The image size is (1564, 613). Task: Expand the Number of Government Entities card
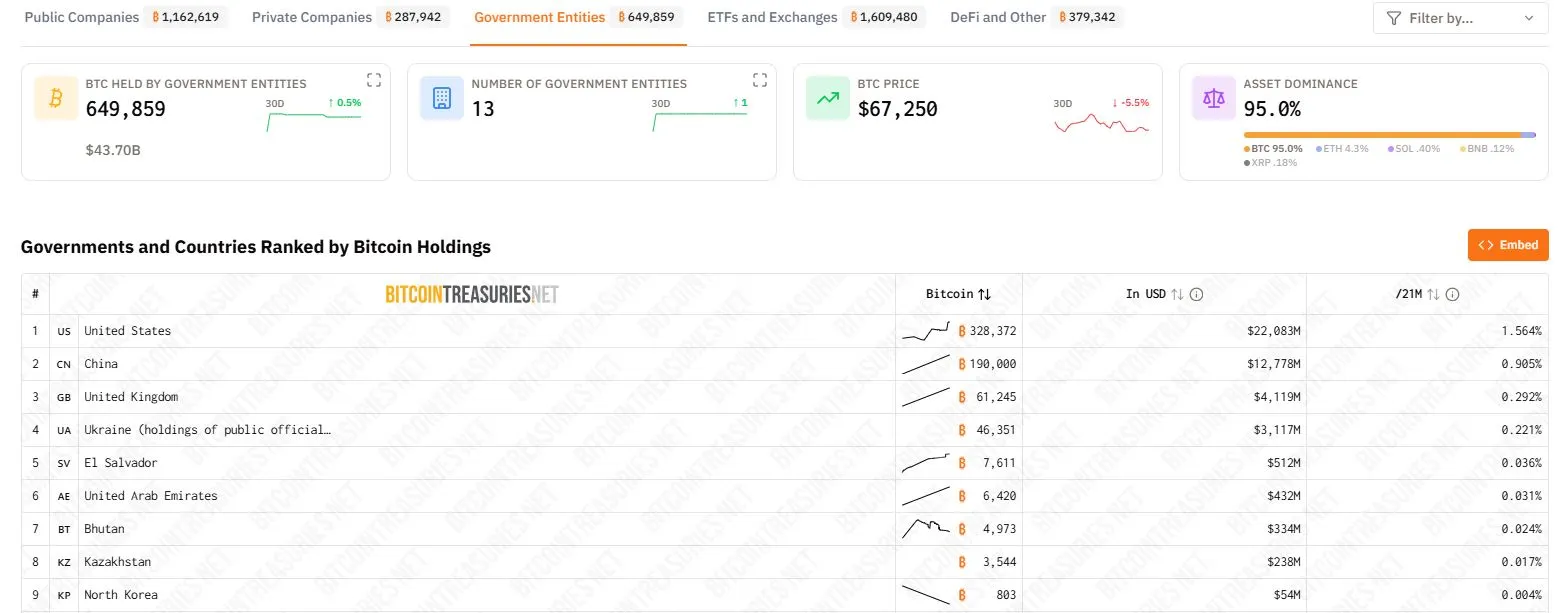759,80
